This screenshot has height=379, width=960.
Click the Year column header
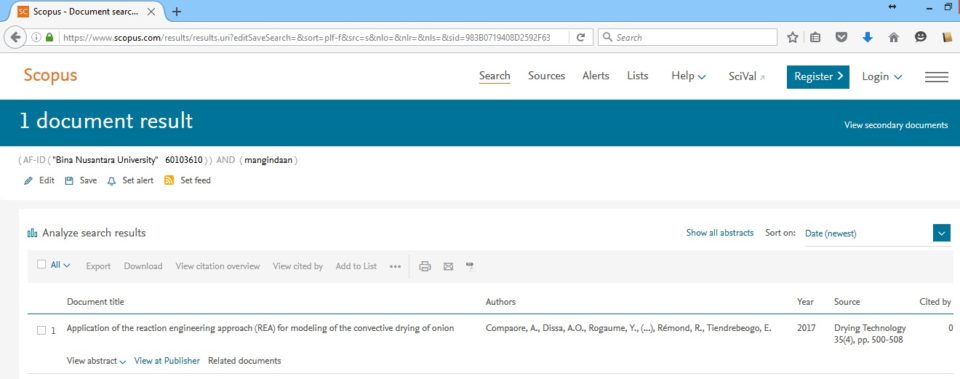coord(806,302)
